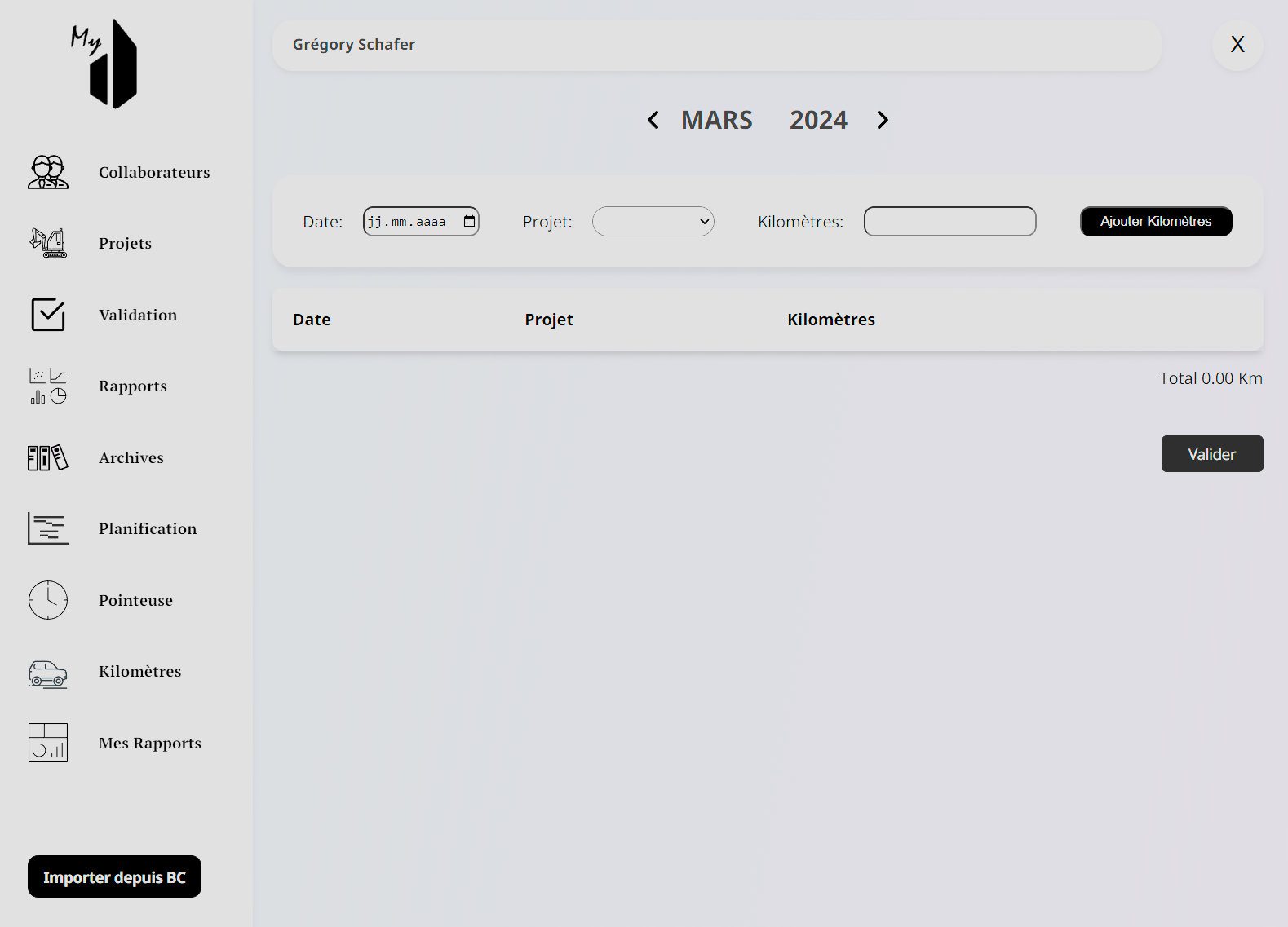The width and height of the screenshot is (1288, 927).
Task: Click the Kilomètres car icon
Action: click(x=48, y=674)
